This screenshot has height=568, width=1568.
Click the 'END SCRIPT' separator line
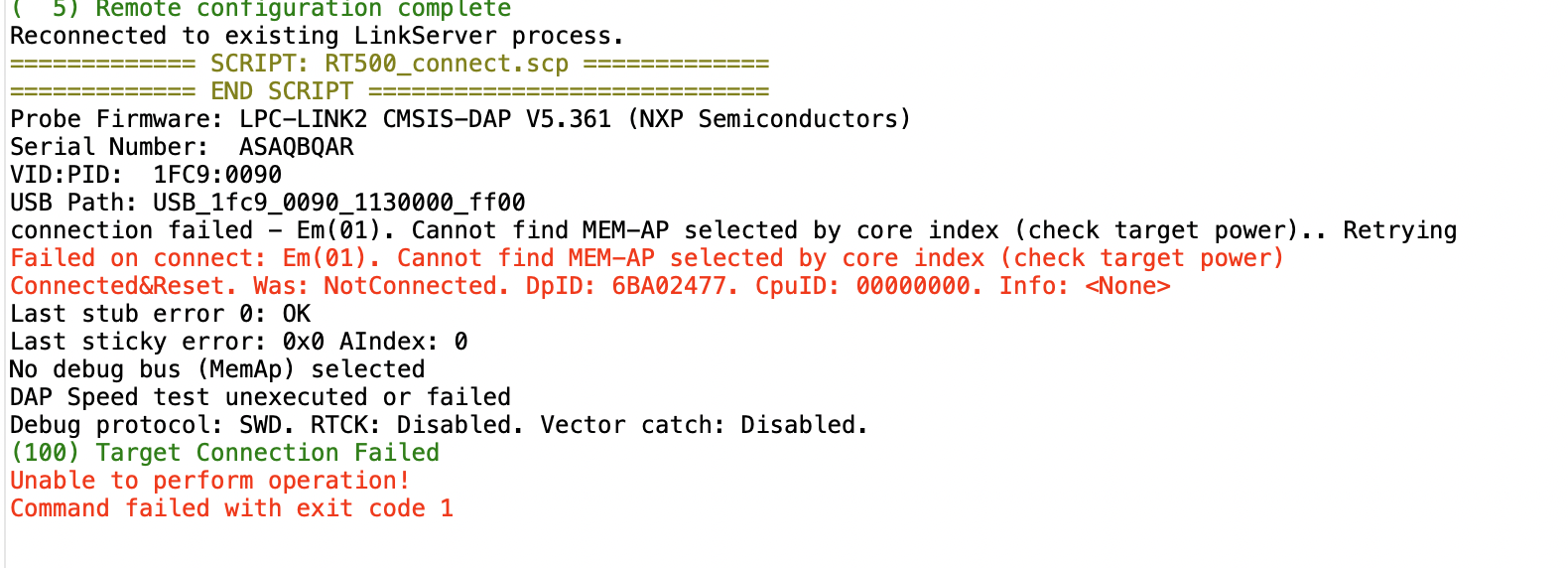point(281,92)
